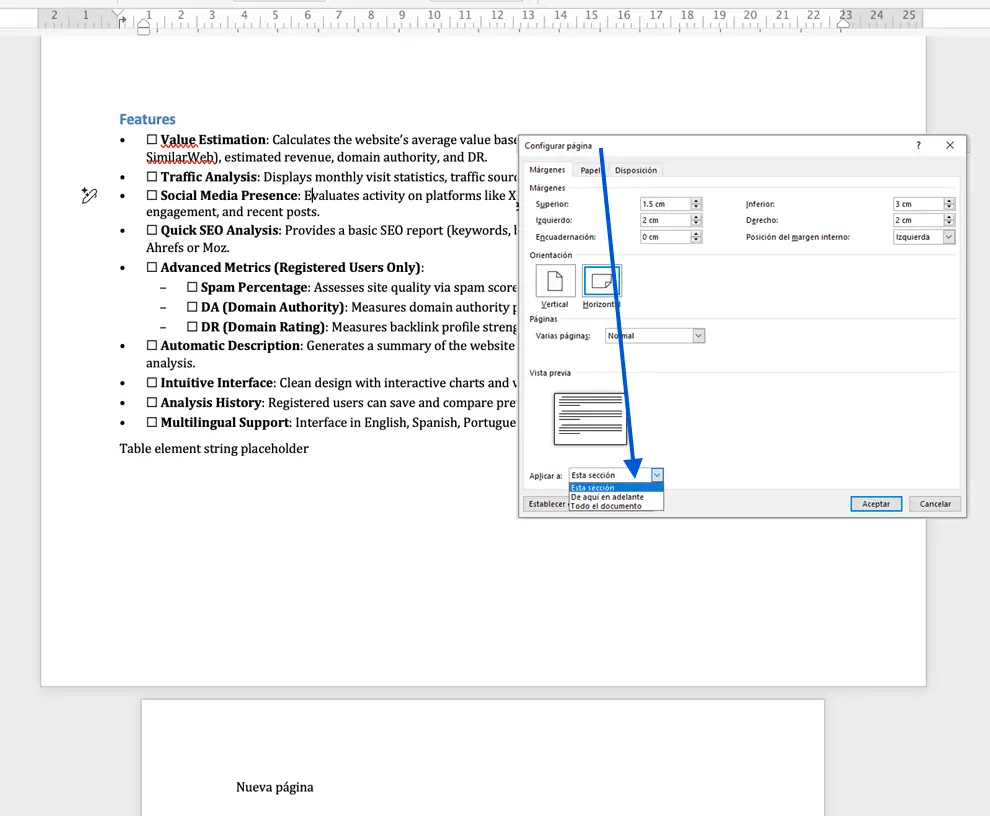The height and width of the screenshot is (816, 990).
Task: Click the first-line indent marker on ruler
Action: tap(117, 12)
